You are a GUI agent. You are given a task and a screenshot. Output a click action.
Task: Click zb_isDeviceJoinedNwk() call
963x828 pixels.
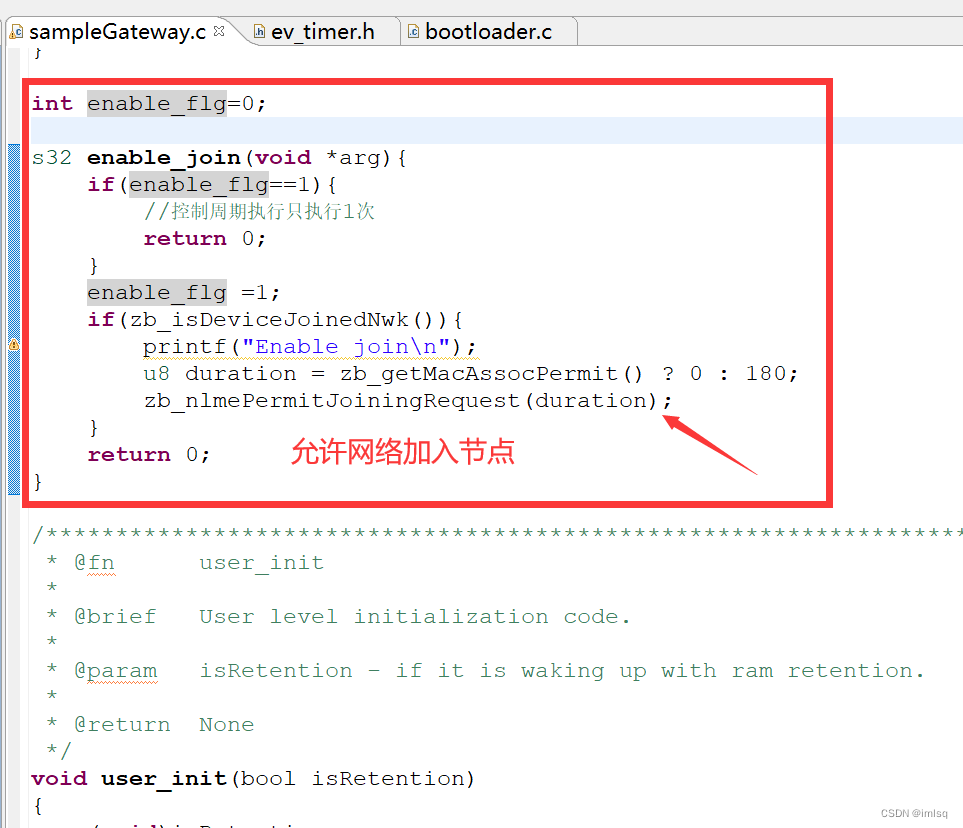[x=287, y=319]
